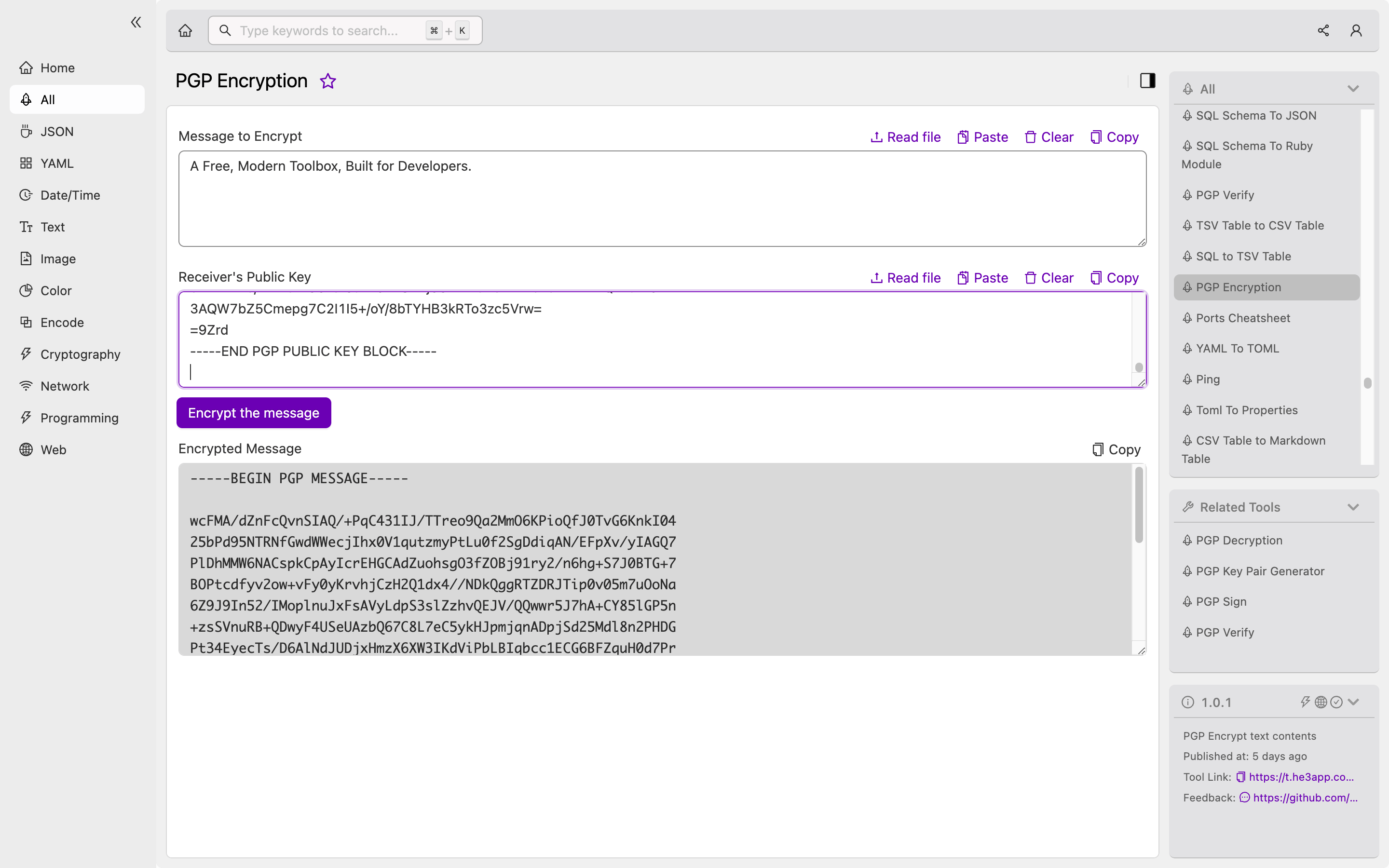Toggle the user account icon top right
1389x868 pixels.
[1356, 30]
